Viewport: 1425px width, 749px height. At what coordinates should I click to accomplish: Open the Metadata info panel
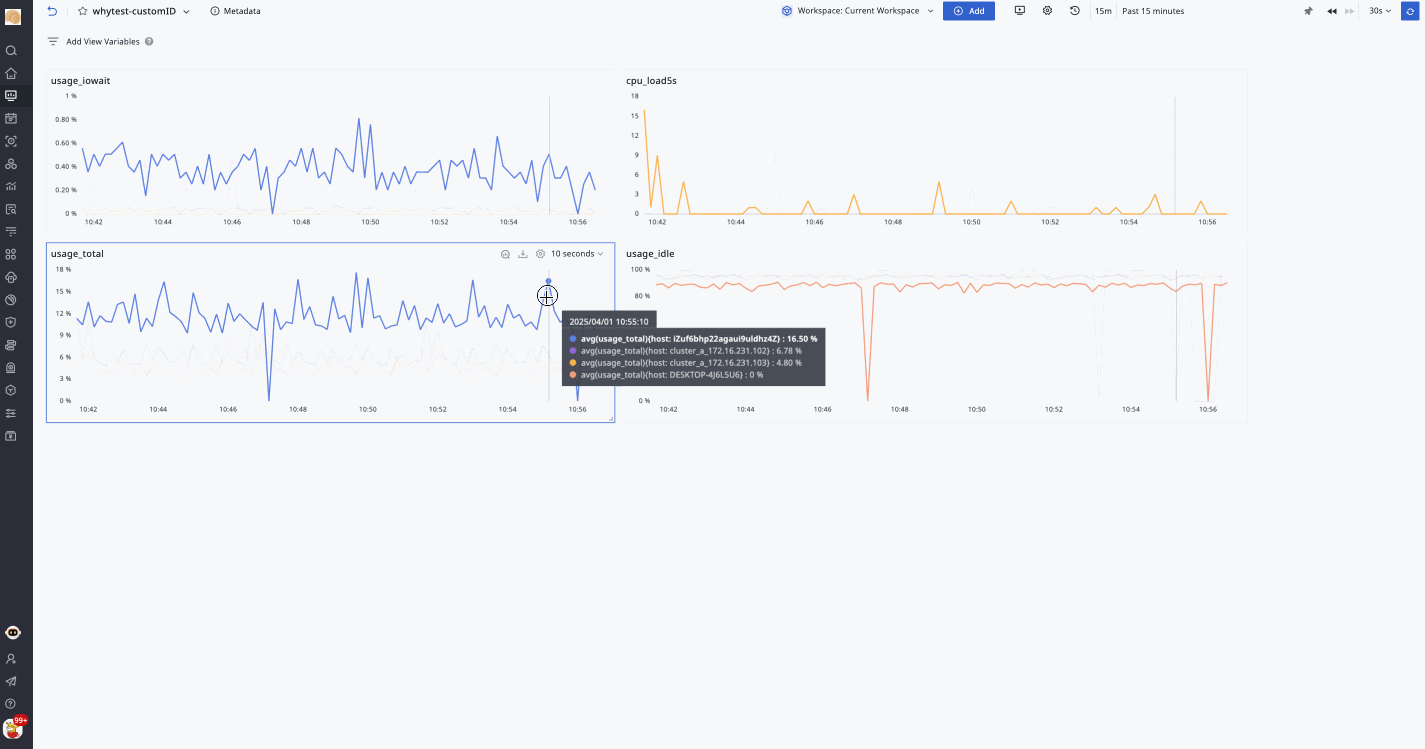pyautogui.click(x=236, y=11)
